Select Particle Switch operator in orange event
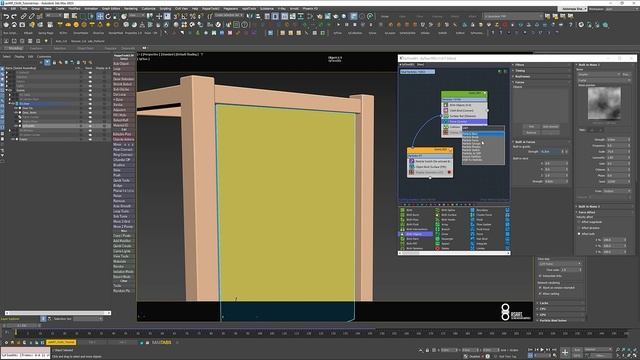 point(430,161)
